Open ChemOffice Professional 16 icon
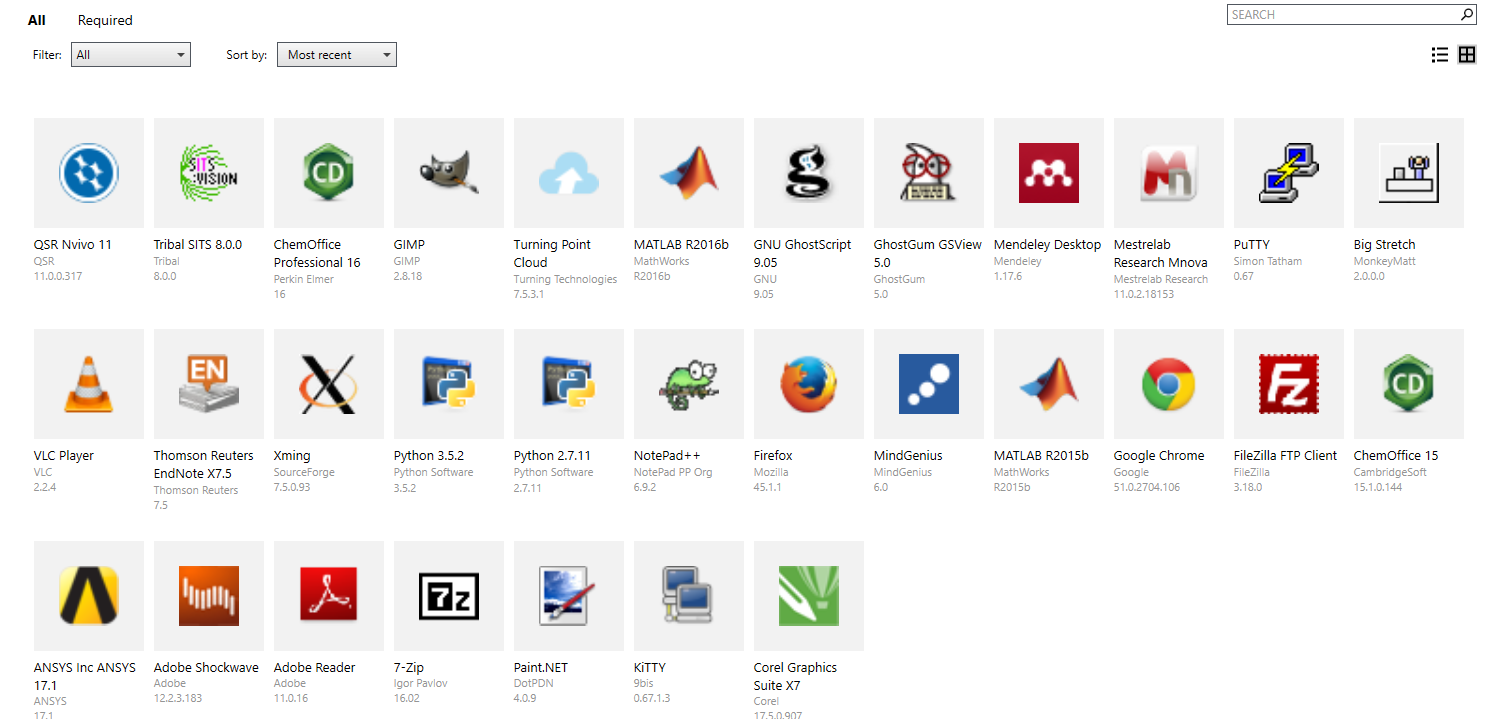1497x719 pixels. (x=329, y=173)
